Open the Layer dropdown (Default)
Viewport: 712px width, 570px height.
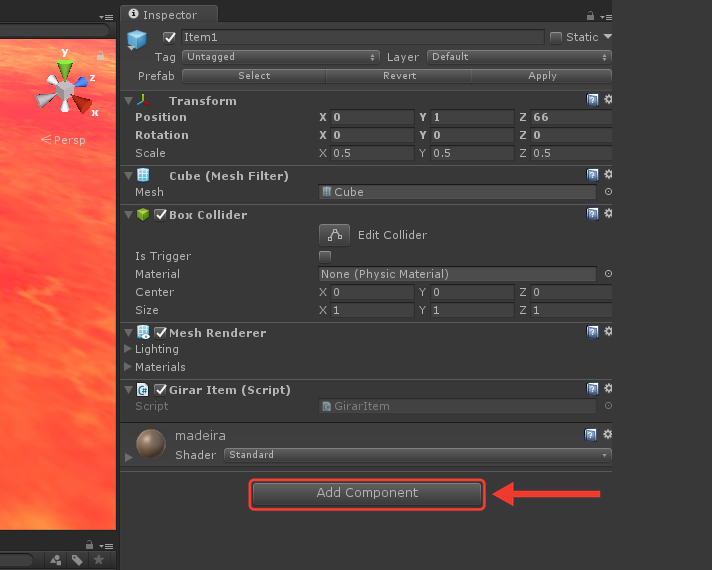point(519,57)
